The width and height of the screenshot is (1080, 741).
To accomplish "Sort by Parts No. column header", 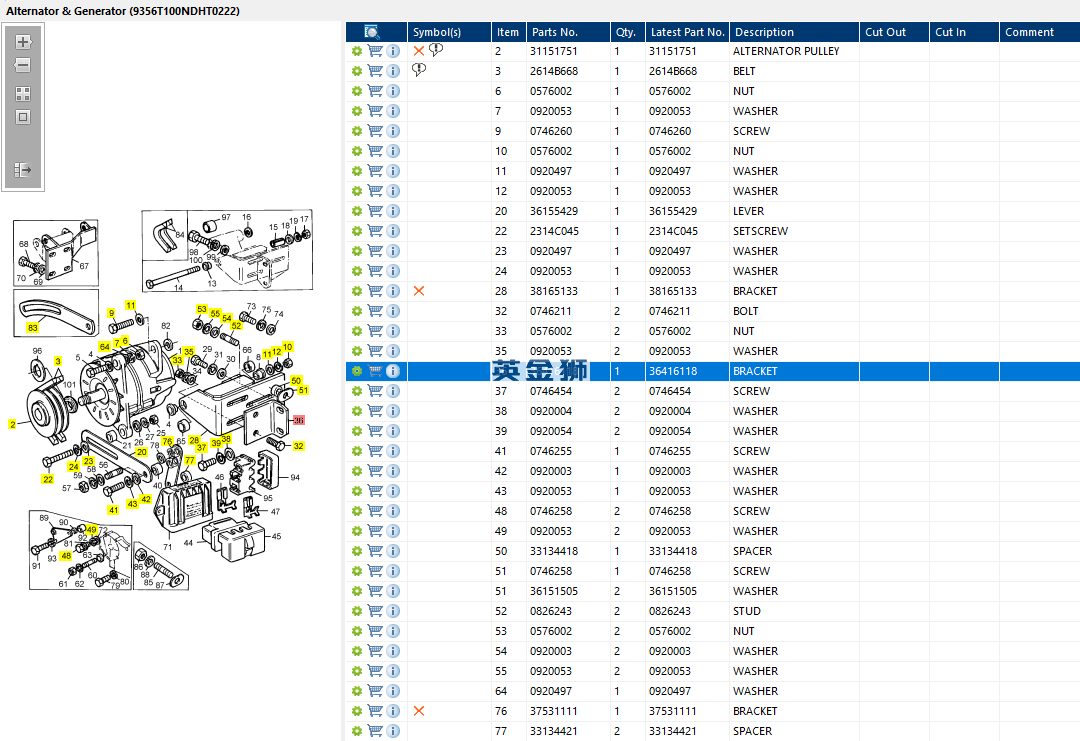I will click(568, 32).
